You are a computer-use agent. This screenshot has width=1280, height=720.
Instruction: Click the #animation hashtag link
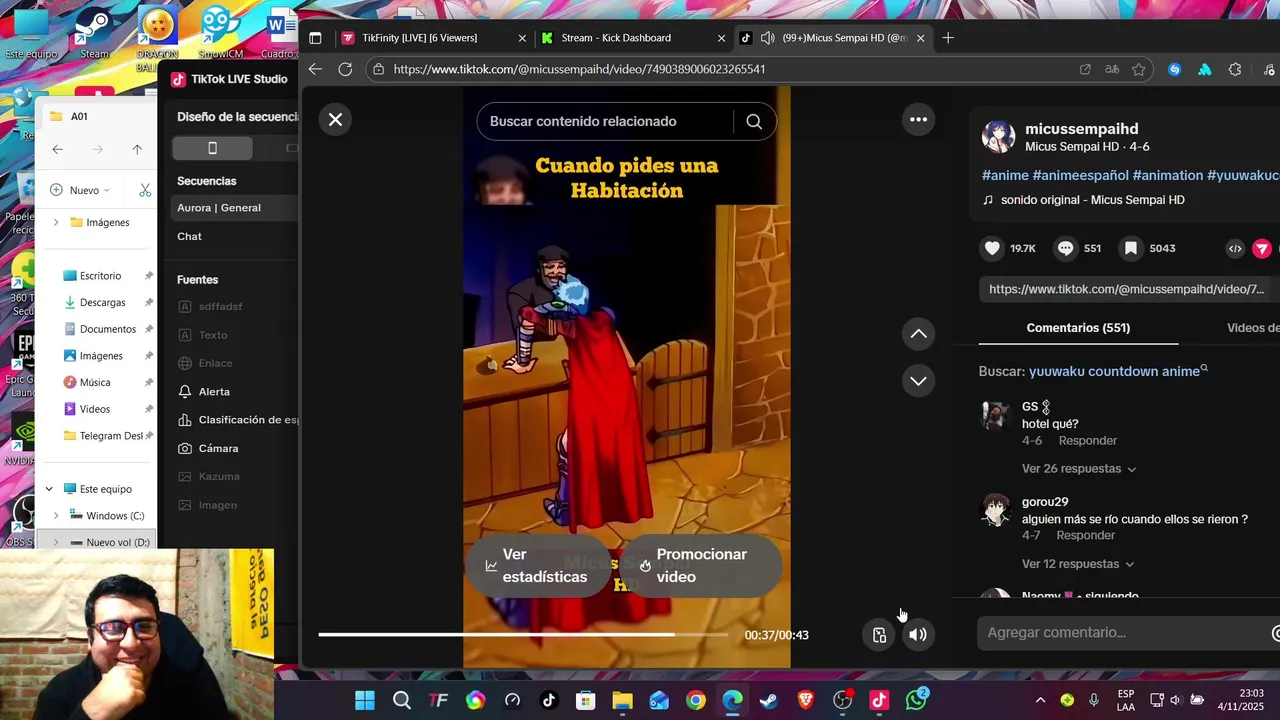click(1167, 175)
